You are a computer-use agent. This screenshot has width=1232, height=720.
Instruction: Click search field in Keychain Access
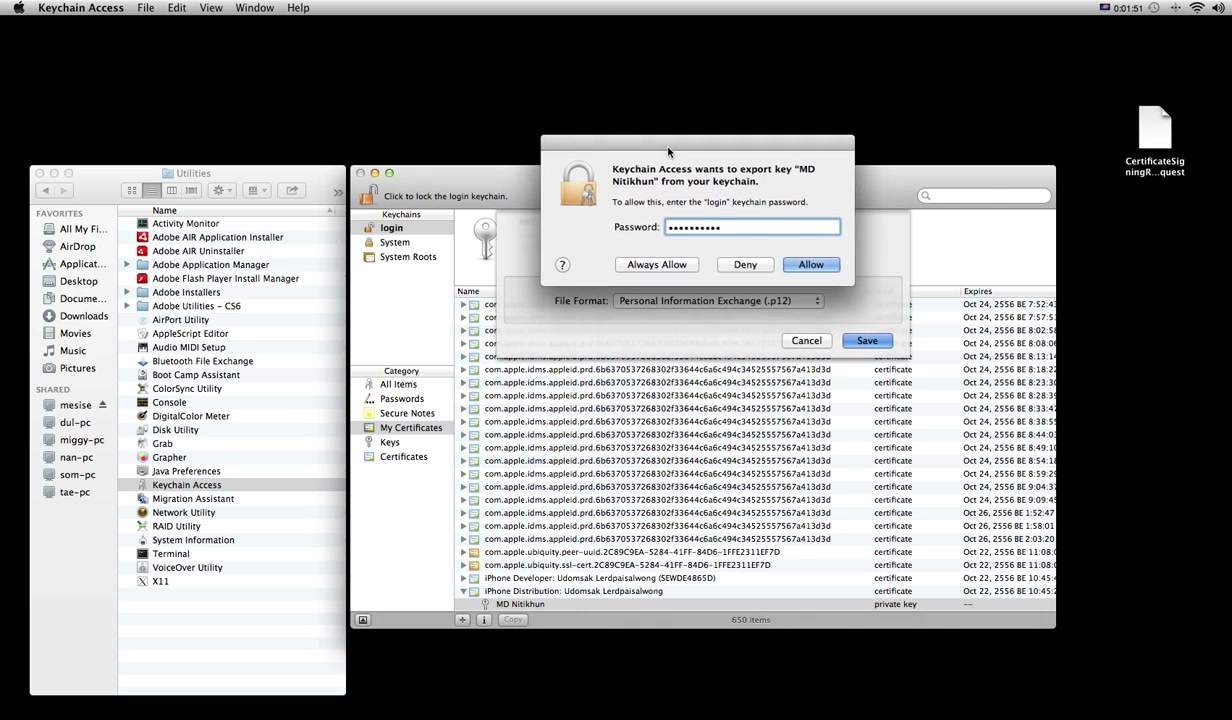pyautogui.click(x=984, y=196)
